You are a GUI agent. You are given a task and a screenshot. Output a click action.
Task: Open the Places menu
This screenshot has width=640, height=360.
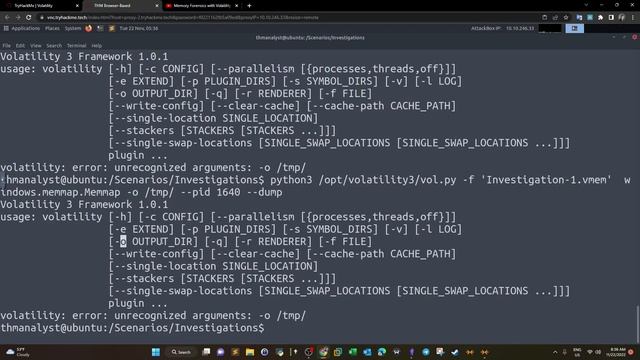52,29
